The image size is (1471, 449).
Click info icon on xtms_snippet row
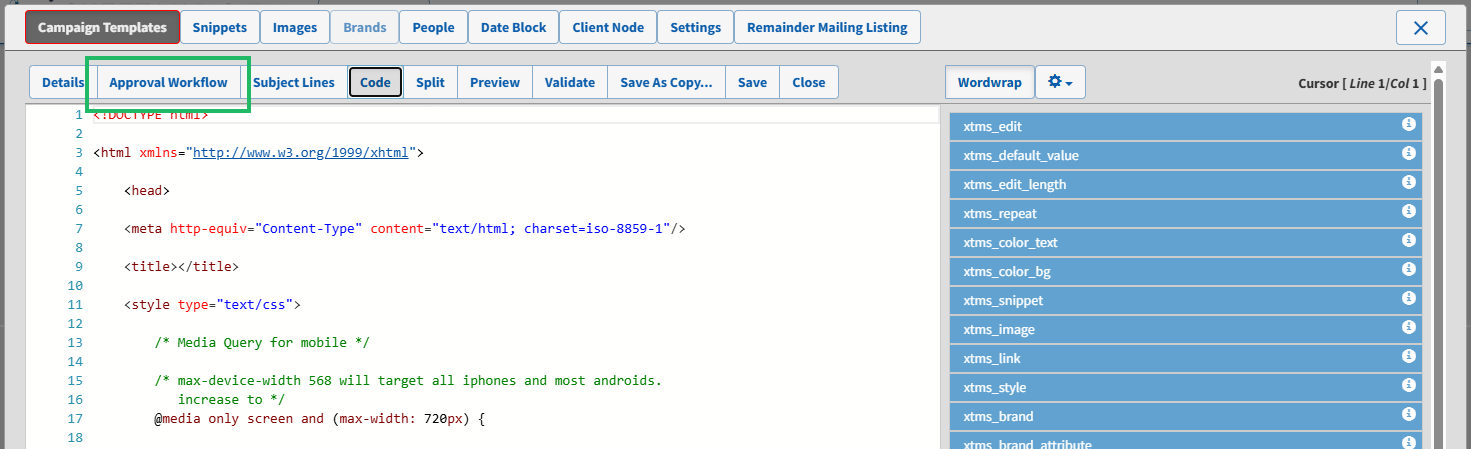tap(1408, 299)
